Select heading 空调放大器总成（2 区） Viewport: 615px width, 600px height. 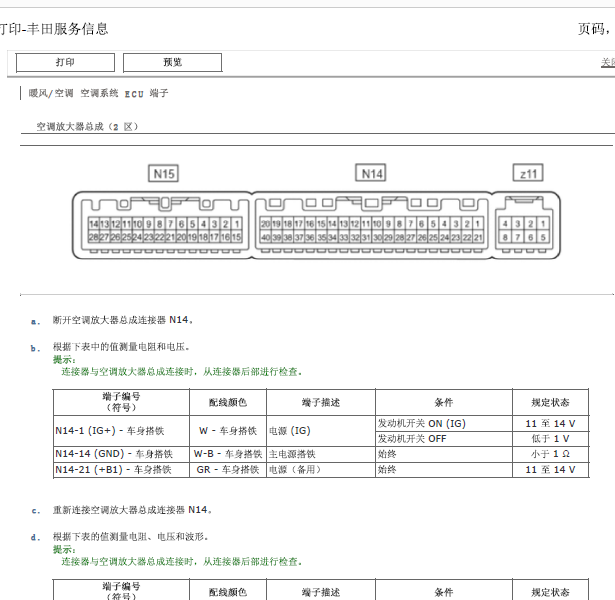(x=87, y=127)
